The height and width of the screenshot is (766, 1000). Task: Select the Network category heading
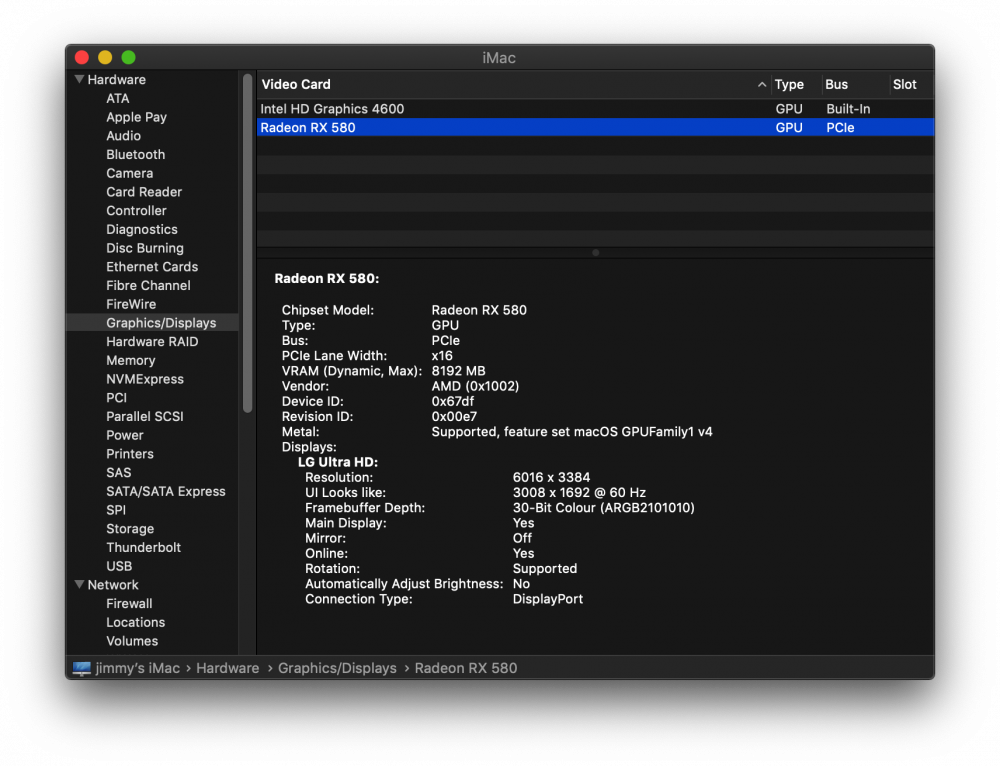112,585
